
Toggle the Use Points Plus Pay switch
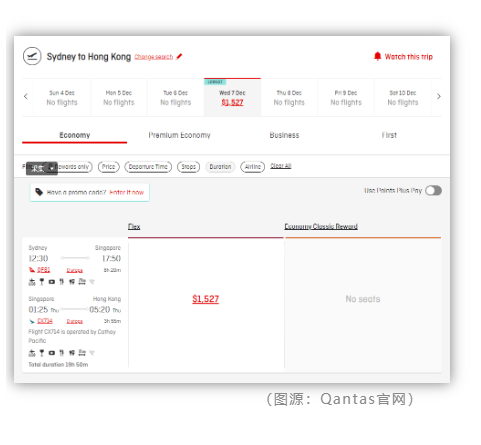[x=433, y=191]
